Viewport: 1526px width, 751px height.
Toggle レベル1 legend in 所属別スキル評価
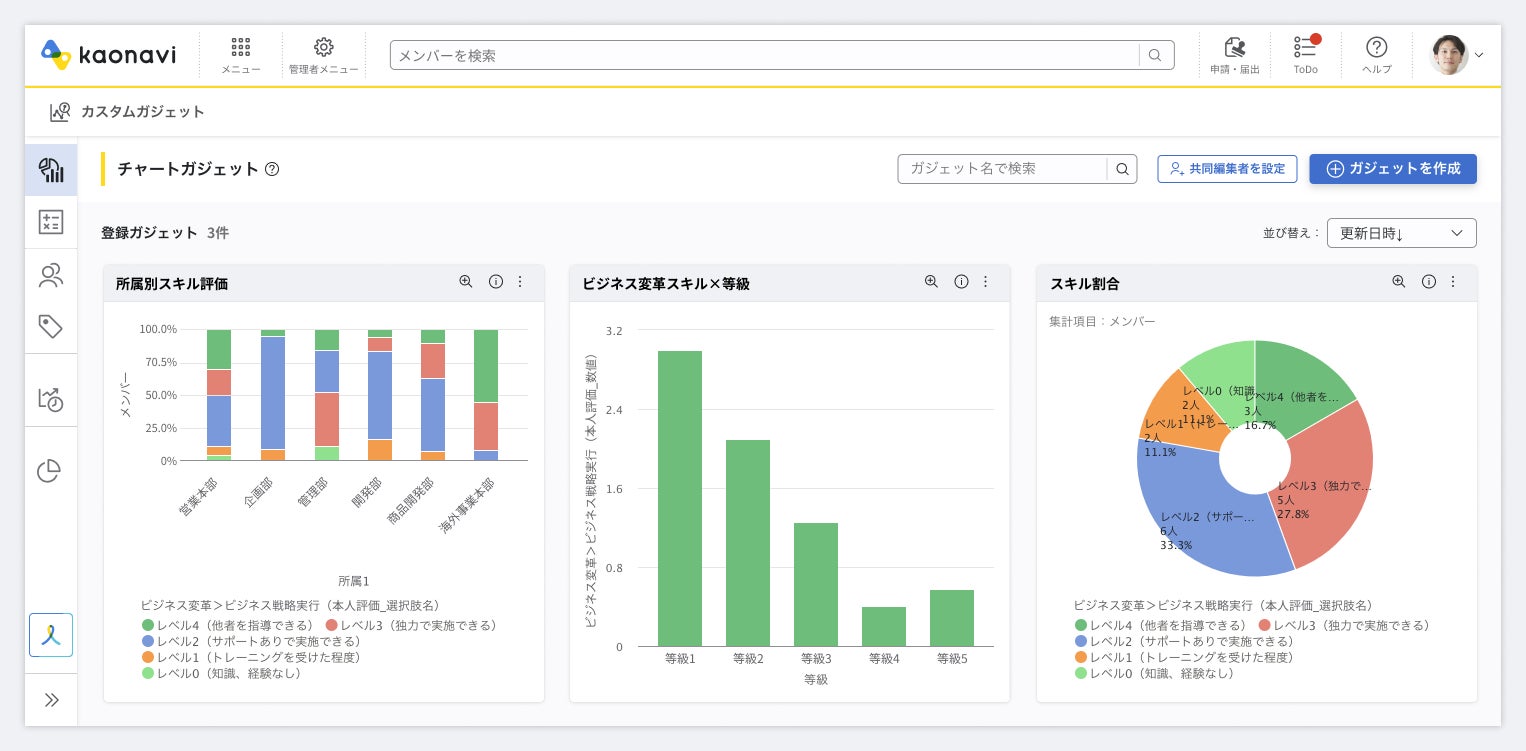click(251, 657)
